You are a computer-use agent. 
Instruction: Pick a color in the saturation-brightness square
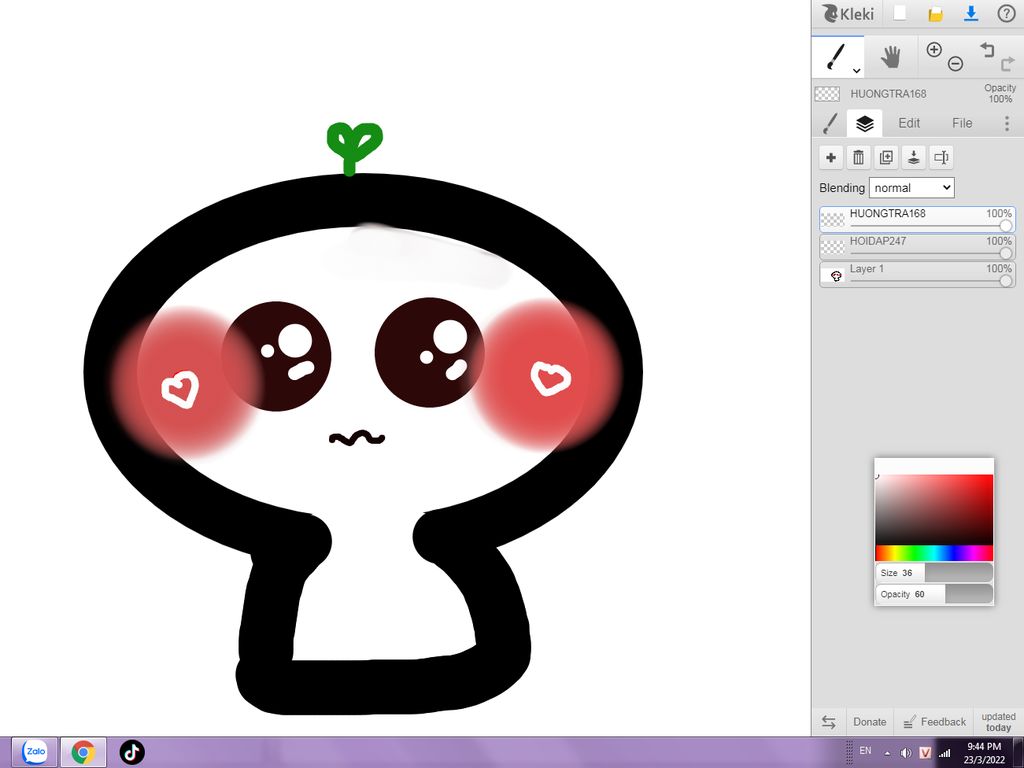[934, 509]
